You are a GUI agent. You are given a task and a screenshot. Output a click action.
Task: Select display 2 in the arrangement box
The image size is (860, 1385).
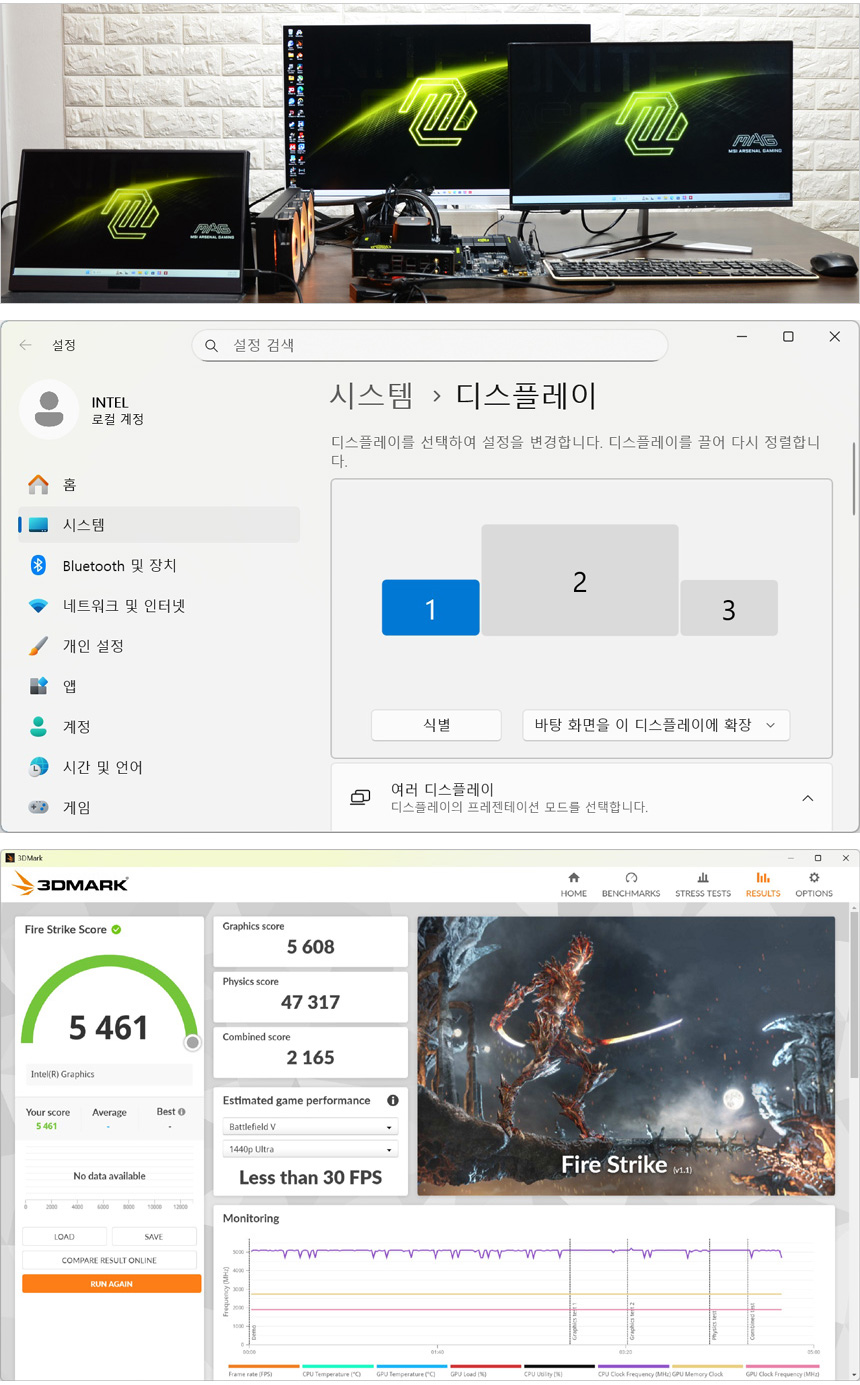click(x=579, y=580)
